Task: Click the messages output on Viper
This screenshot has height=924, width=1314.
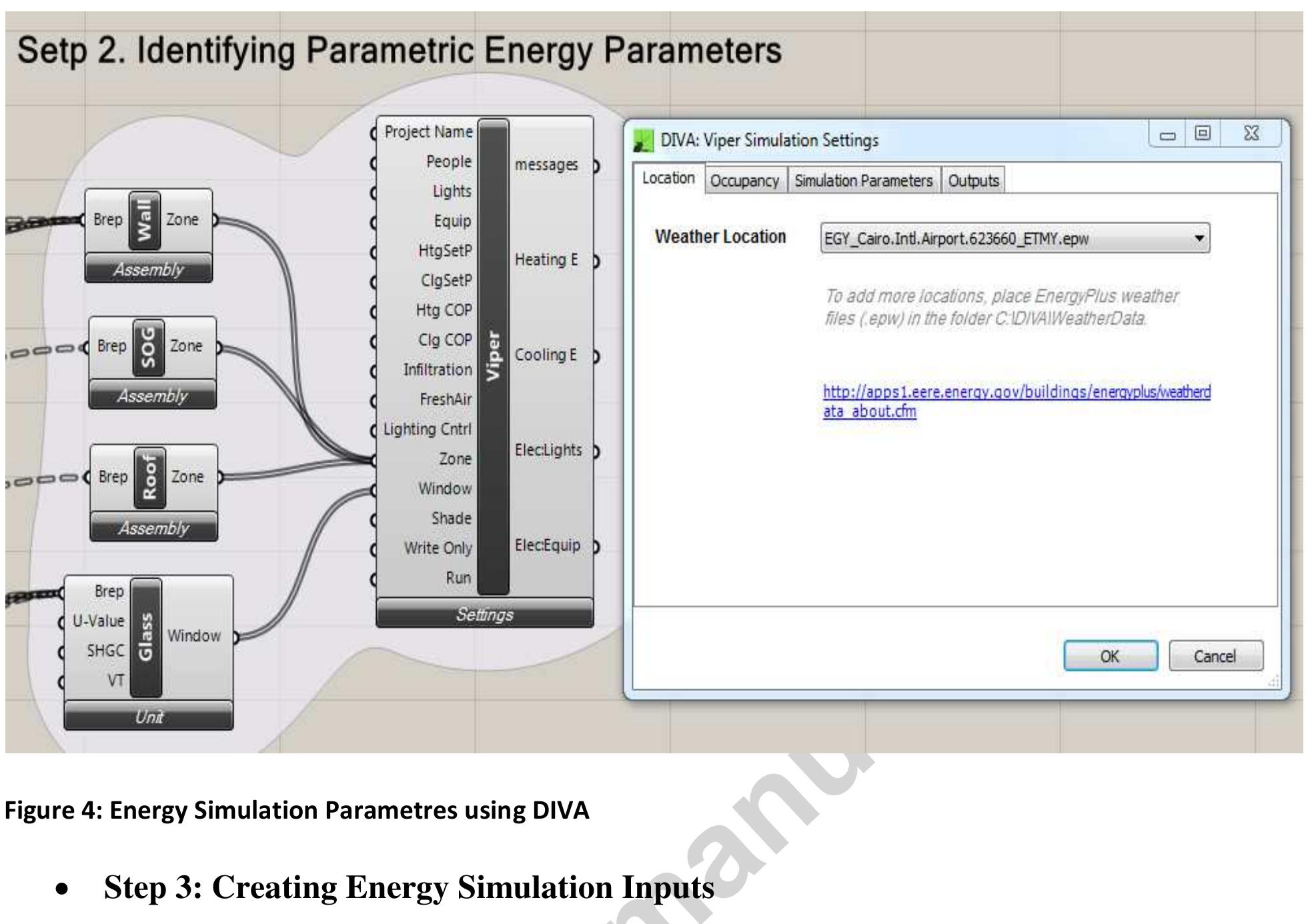Action: point(546,165)
